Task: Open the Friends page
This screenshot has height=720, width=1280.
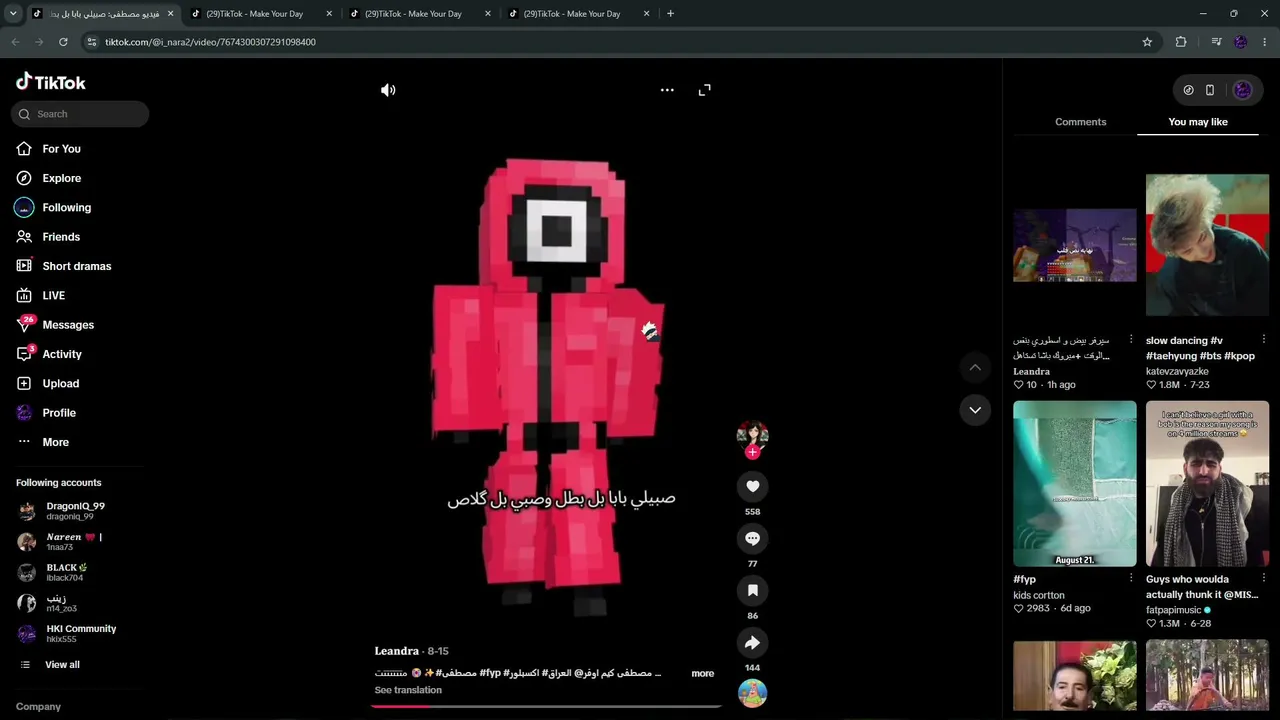Action: [x=61, y=237]
